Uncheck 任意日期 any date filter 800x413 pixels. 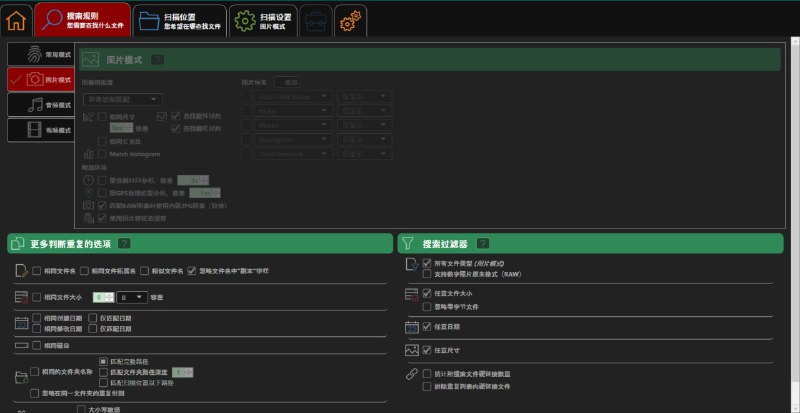click(x=427, y=326)
